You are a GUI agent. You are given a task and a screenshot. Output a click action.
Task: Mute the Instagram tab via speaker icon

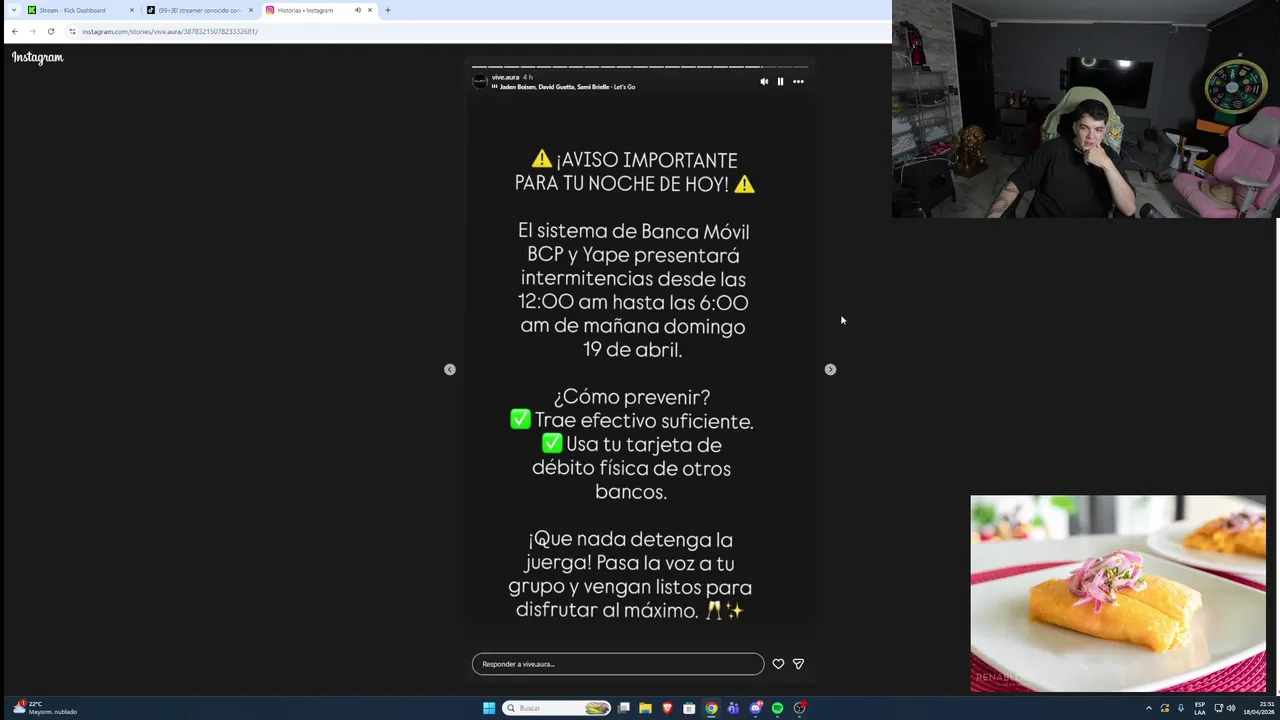coord(357,10)
